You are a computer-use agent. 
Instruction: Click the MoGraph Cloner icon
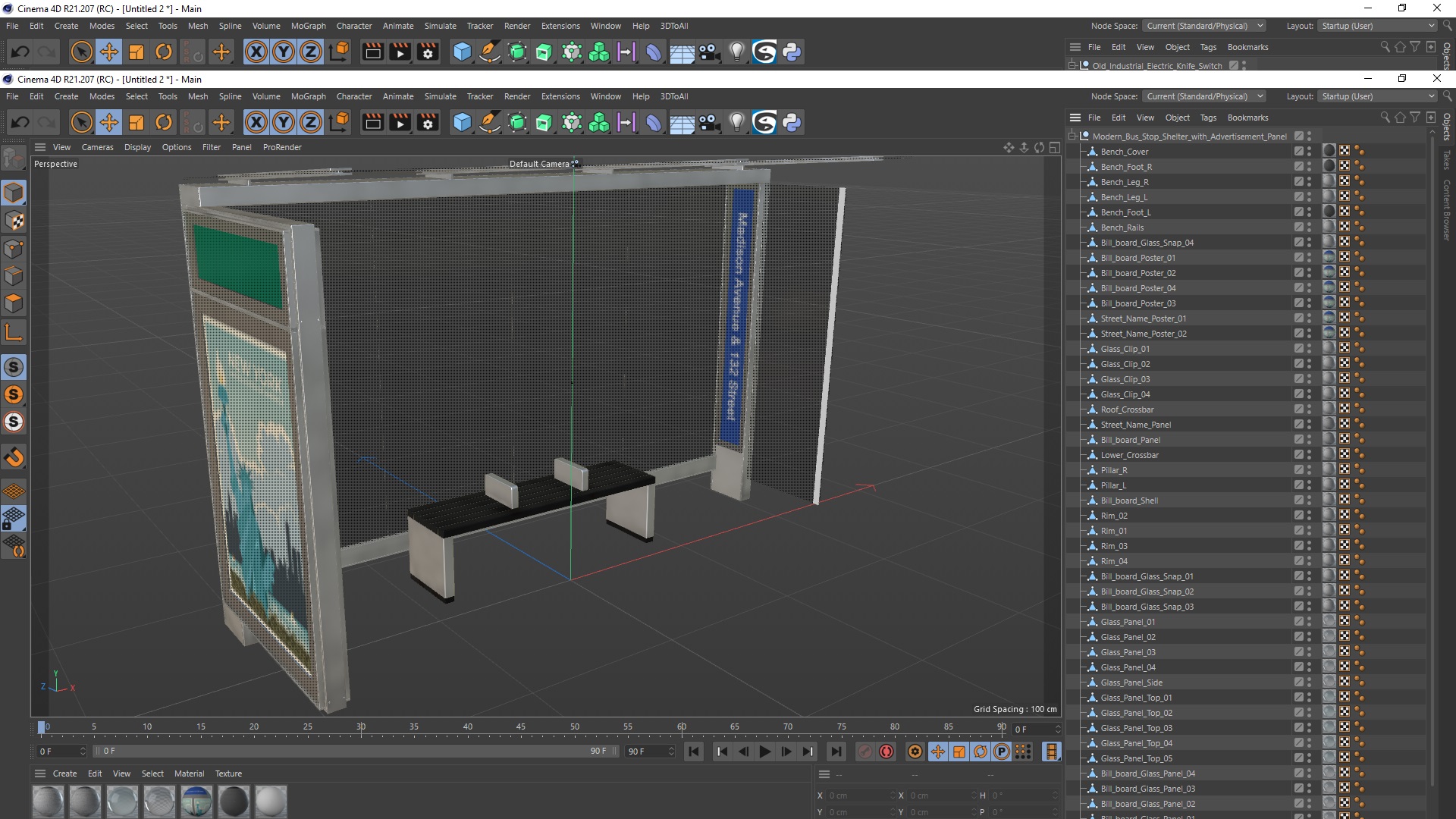point(599,122)
